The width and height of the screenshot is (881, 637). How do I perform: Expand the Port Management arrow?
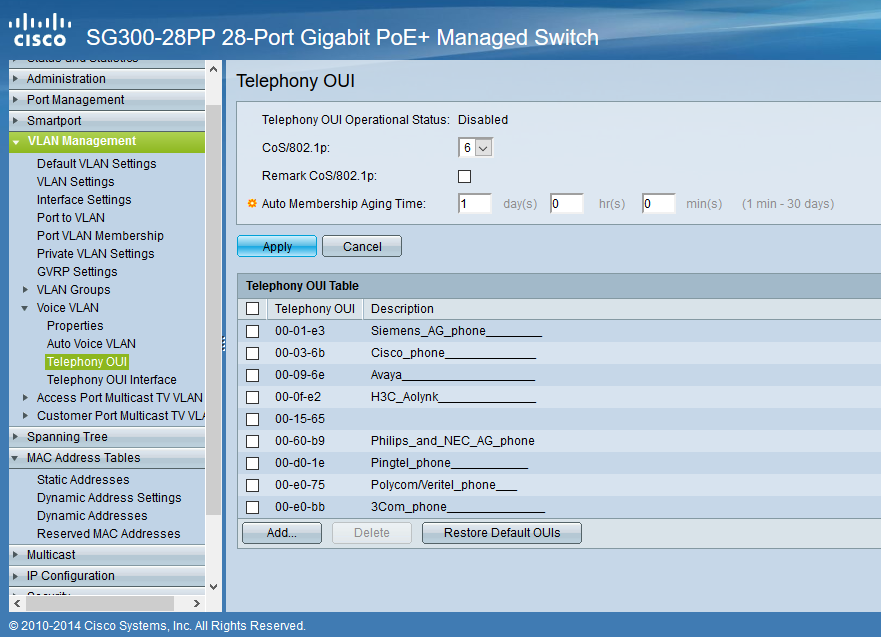tap(16, 99)
